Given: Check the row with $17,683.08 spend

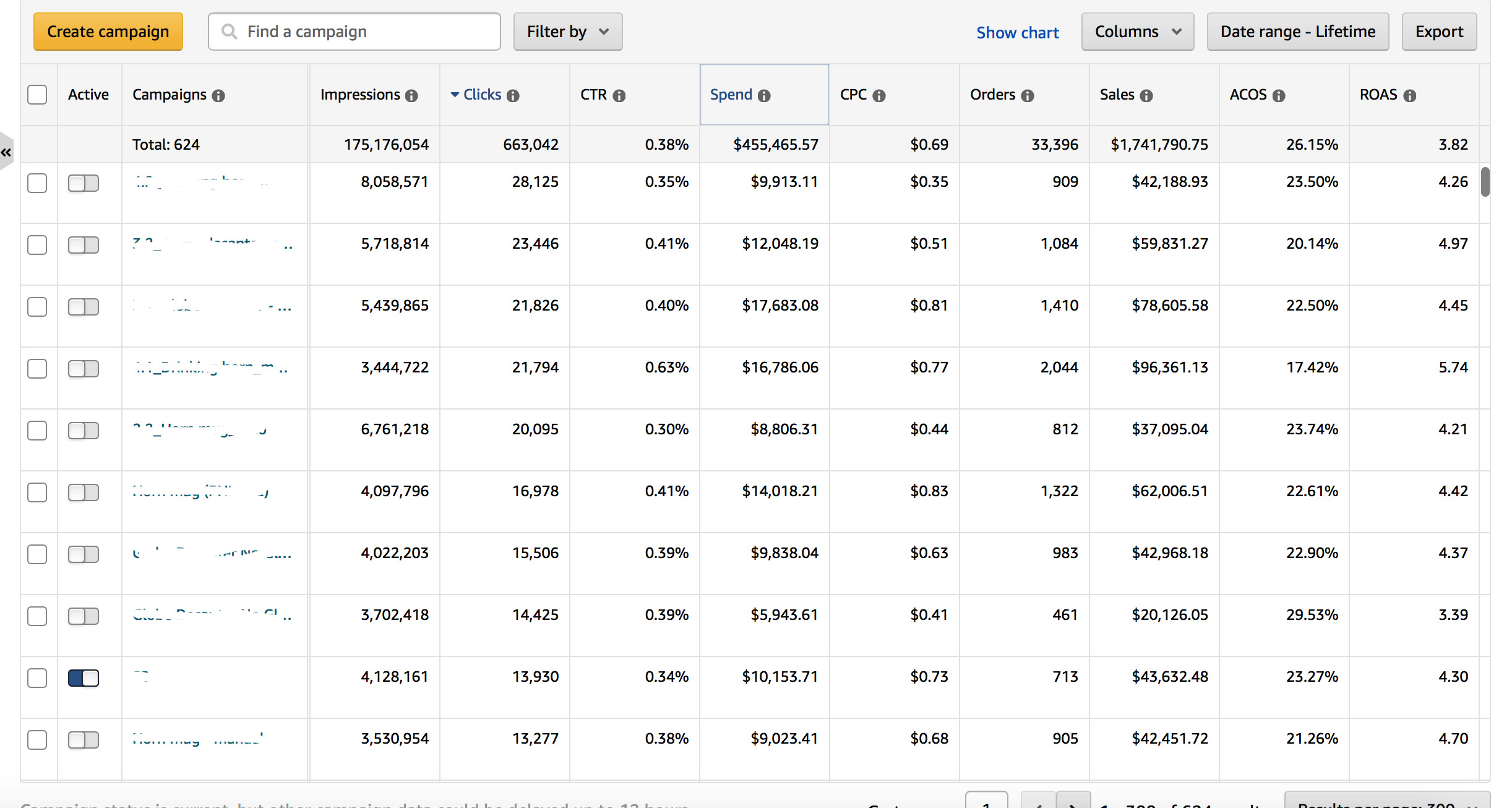Looking at the screenshot, I should 37,307.
